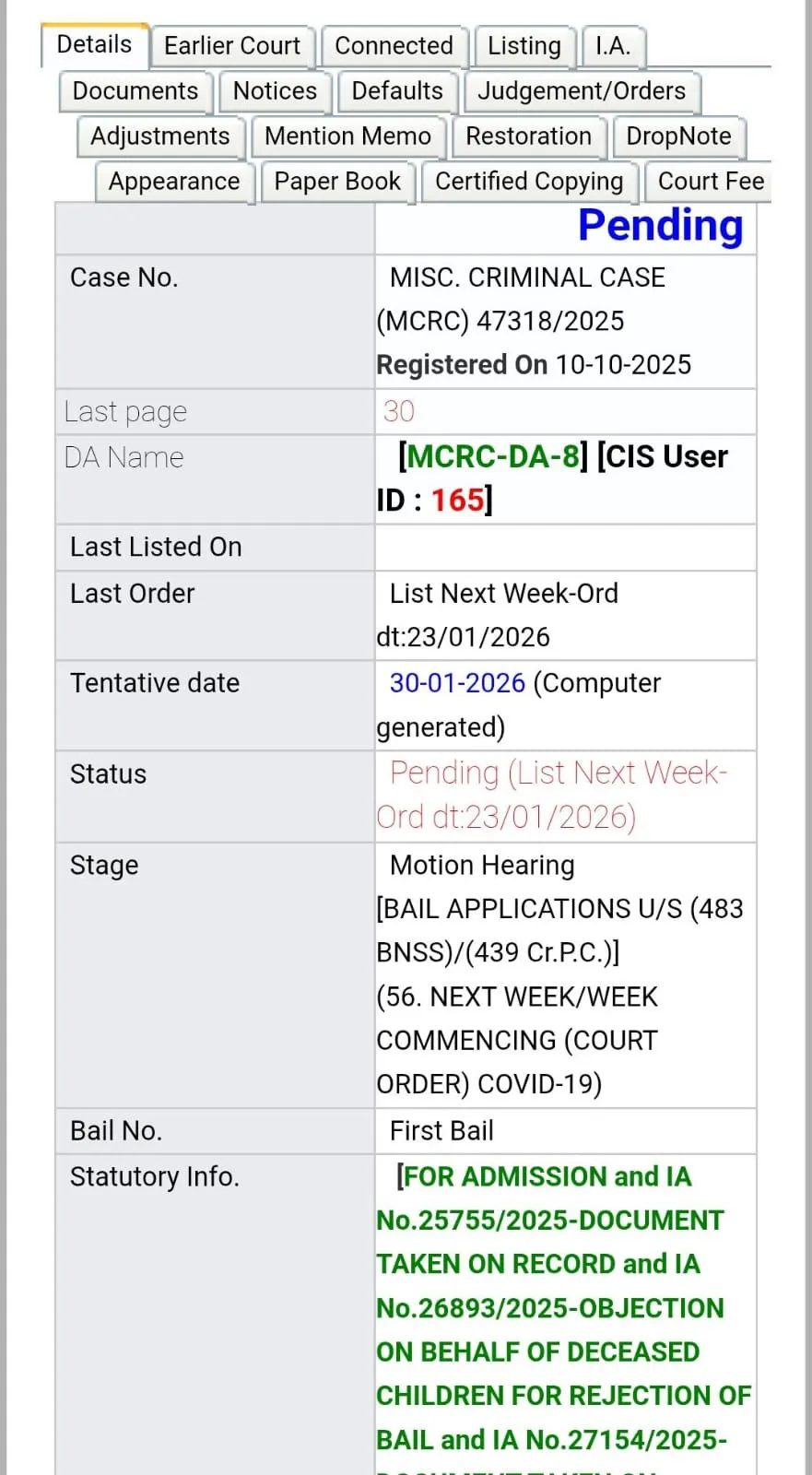Open the I.A. tab
The image size is (812, 1475).
(612, 46)
